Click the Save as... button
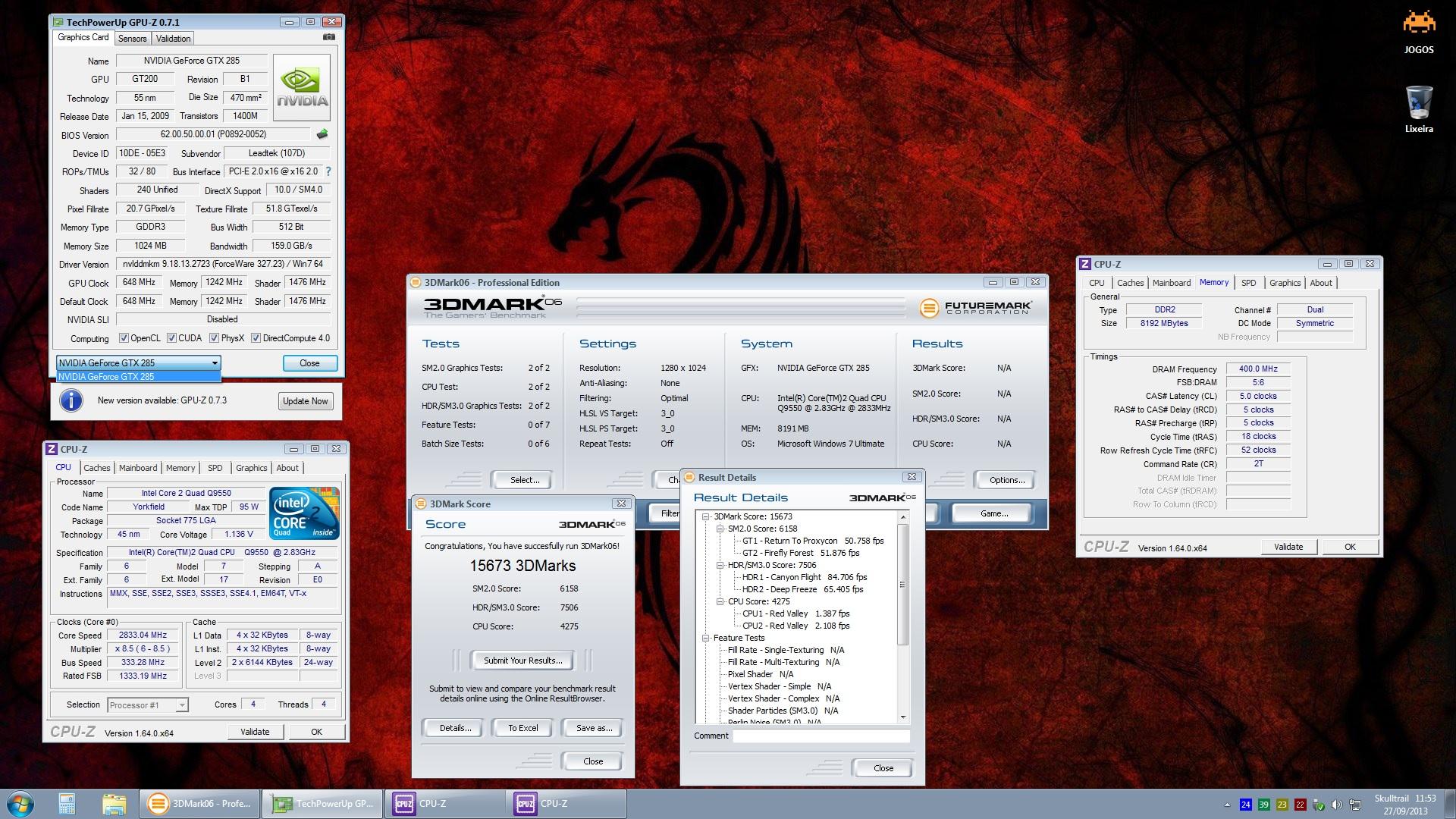The height and width of the screenshot is (819, 1456). [x=594, y=728]
